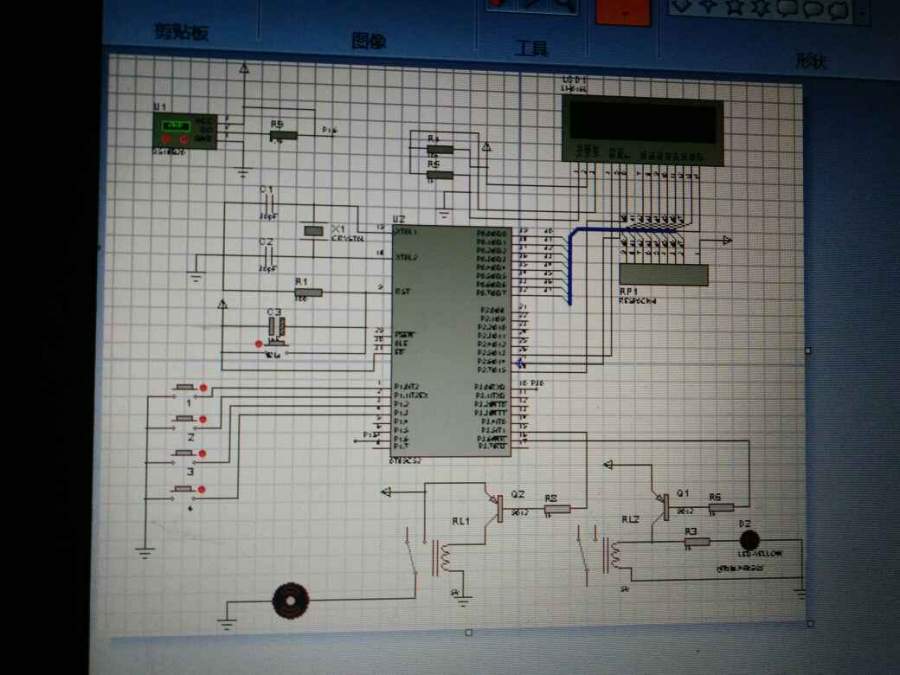Click the black buzzer symbol in the drawing
The image size is (900, 675).
click(290, 601)
